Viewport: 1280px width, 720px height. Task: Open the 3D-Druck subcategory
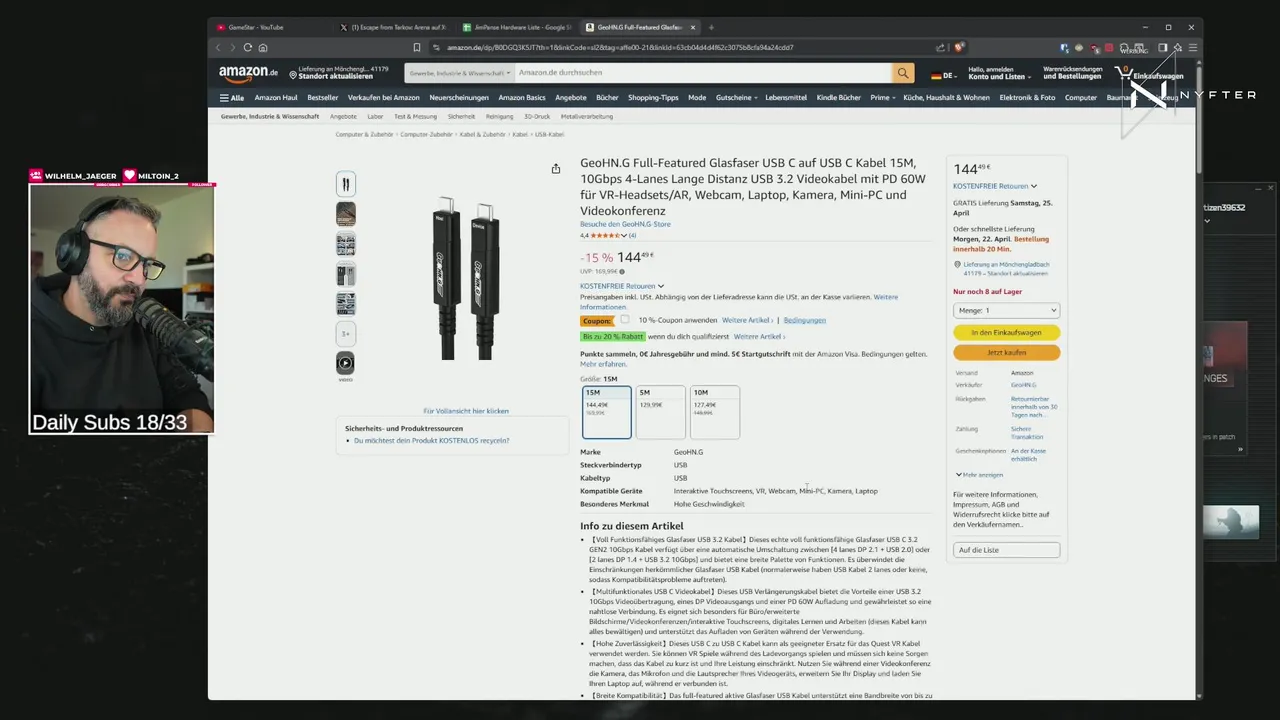(x=537, y=116)
